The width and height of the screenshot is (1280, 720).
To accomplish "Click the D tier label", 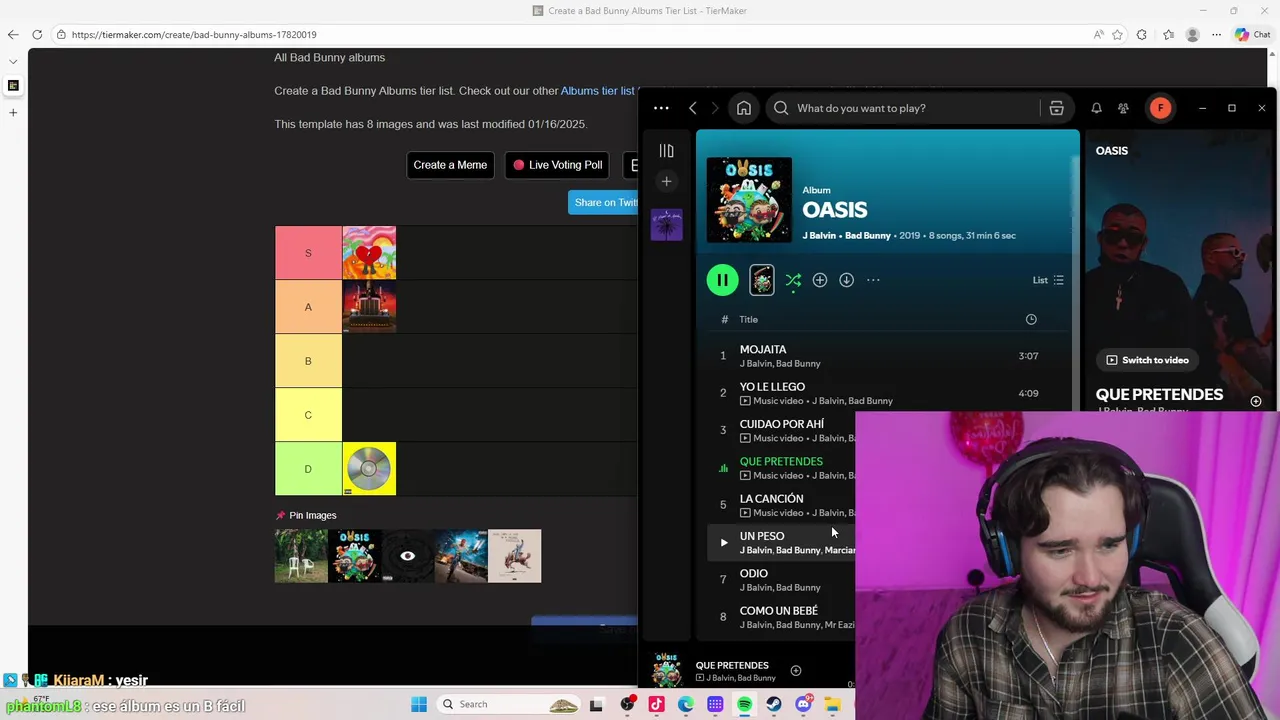I will click(x=308, y=469).
